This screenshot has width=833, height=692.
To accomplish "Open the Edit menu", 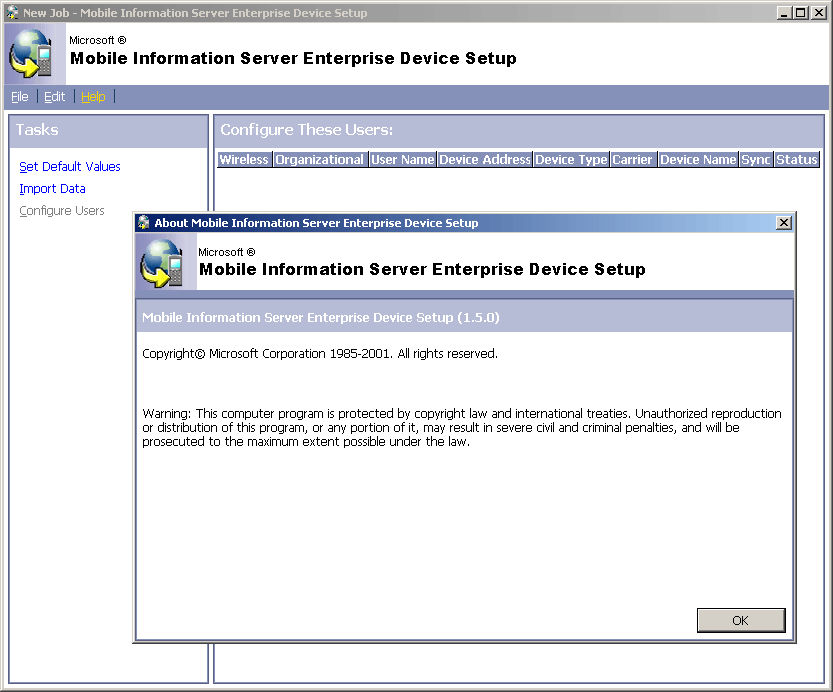I will click(x=54, y=97).
